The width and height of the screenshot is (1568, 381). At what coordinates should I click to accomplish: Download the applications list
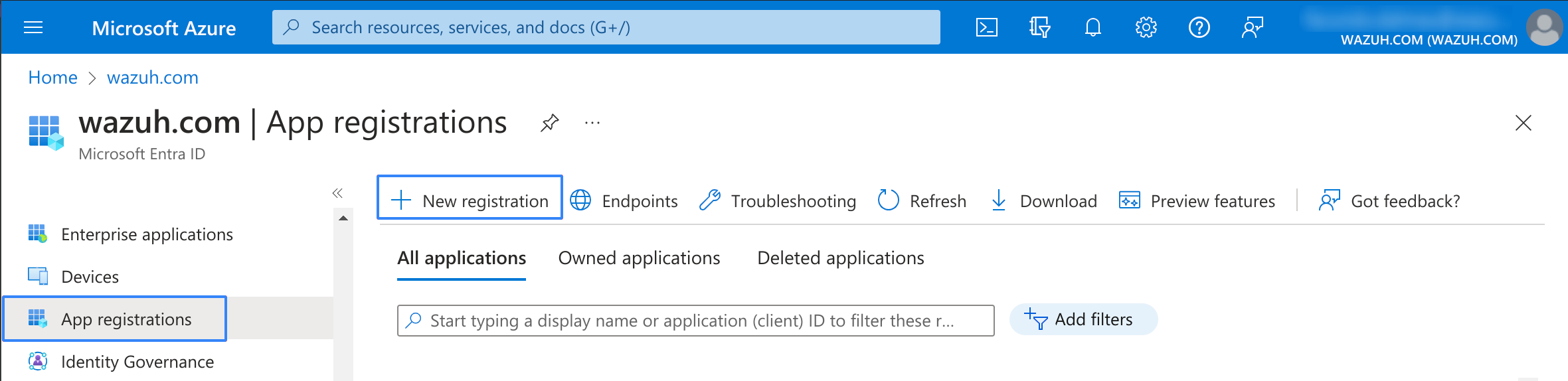point(1043,200)
